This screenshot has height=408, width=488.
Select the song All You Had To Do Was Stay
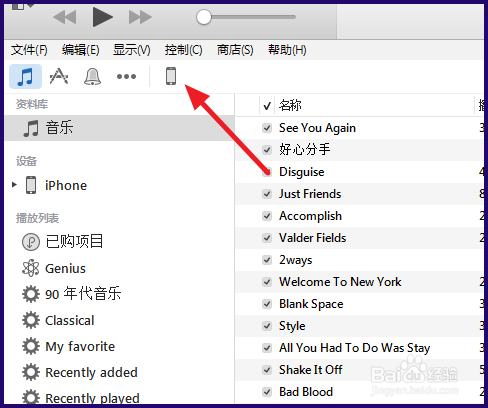[355, 348]
